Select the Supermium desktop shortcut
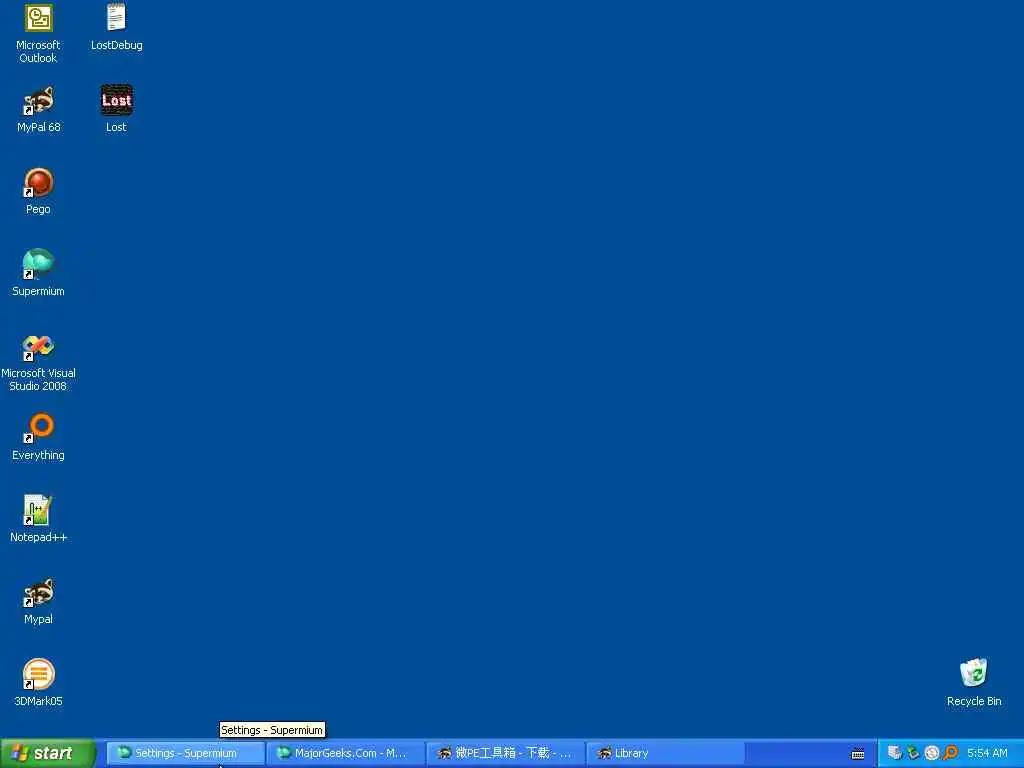This screenshot has width=1024, height=768. point(39,264)
